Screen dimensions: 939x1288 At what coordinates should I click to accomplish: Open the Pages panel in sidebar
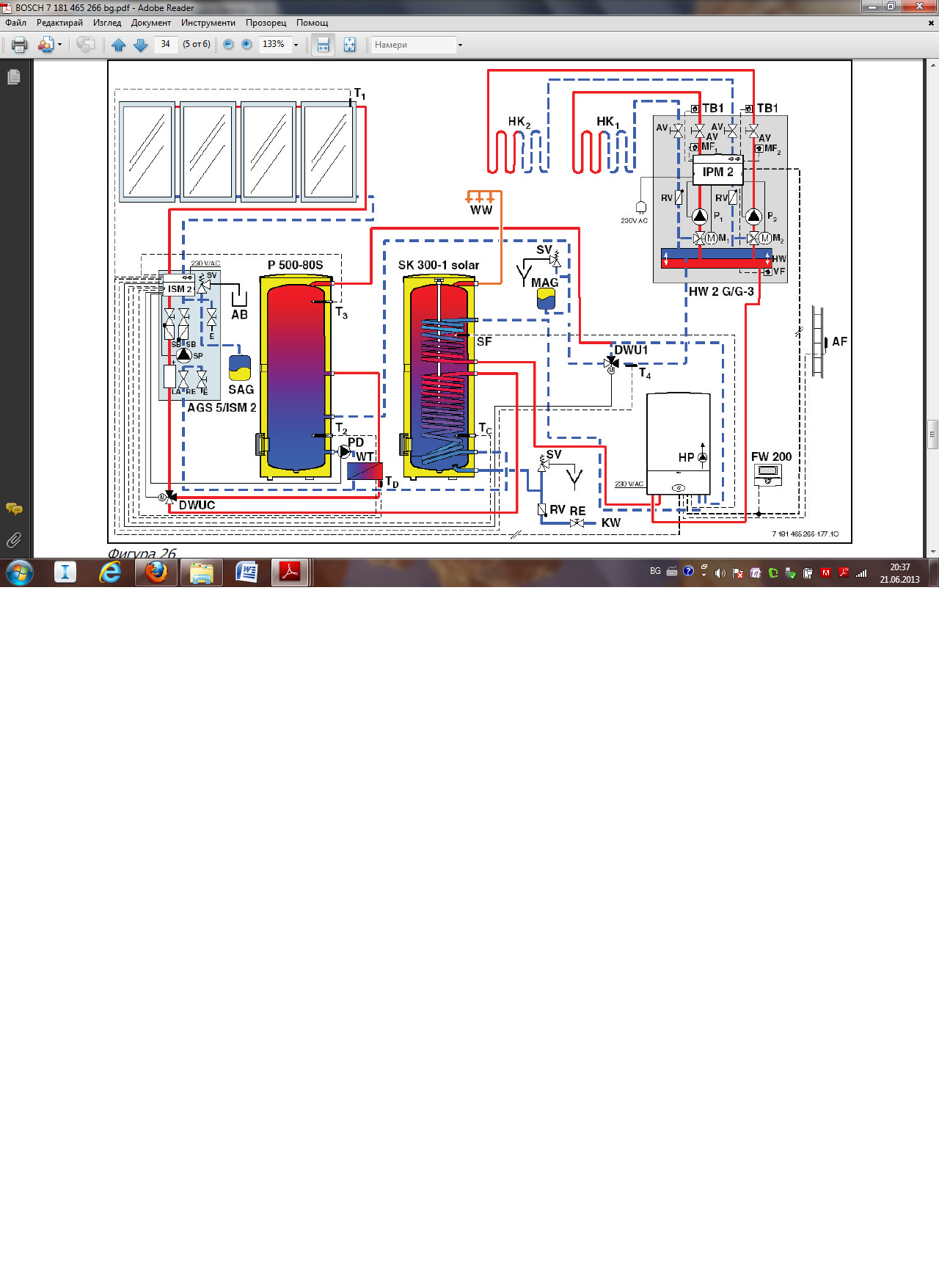[14, 76]
